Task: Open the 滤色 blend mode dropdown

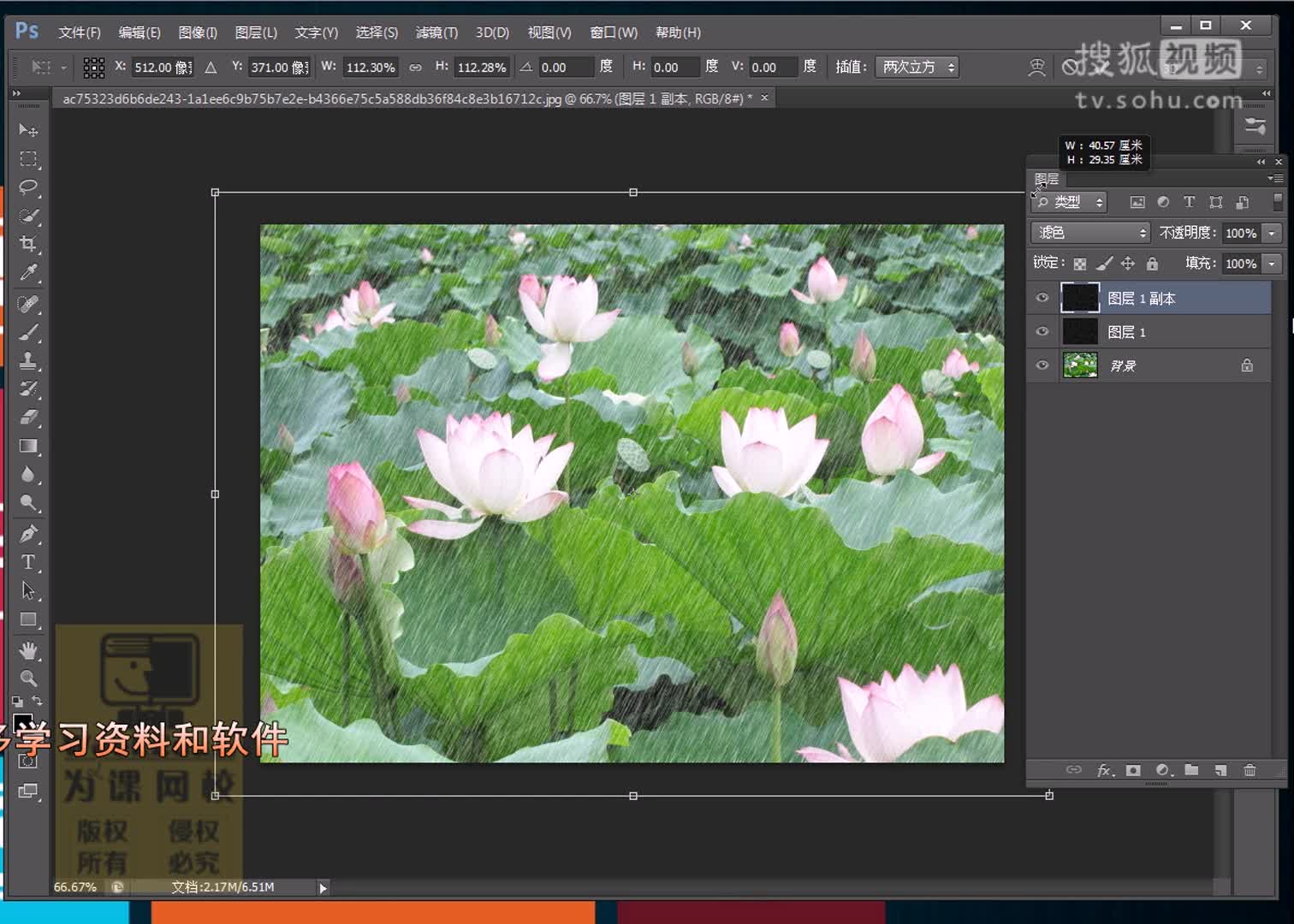Action: point(1090,233)
